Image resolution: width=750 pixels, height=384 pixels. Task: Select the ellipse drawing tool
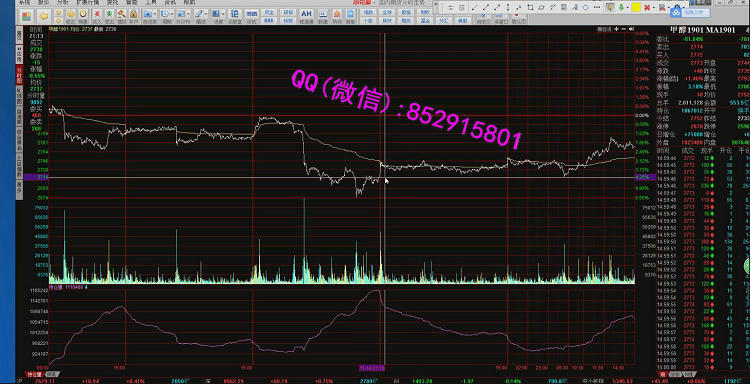(586, 8)
